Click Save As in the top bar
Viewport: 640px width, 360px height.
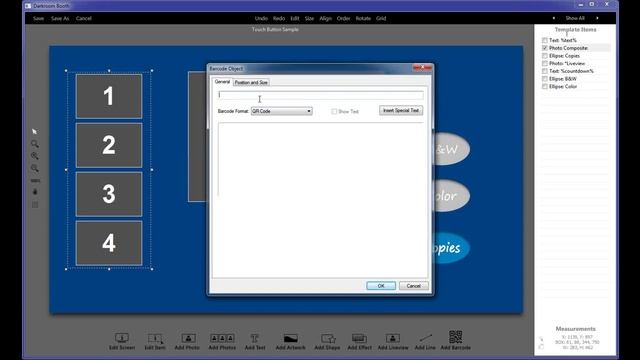point(60,18)
